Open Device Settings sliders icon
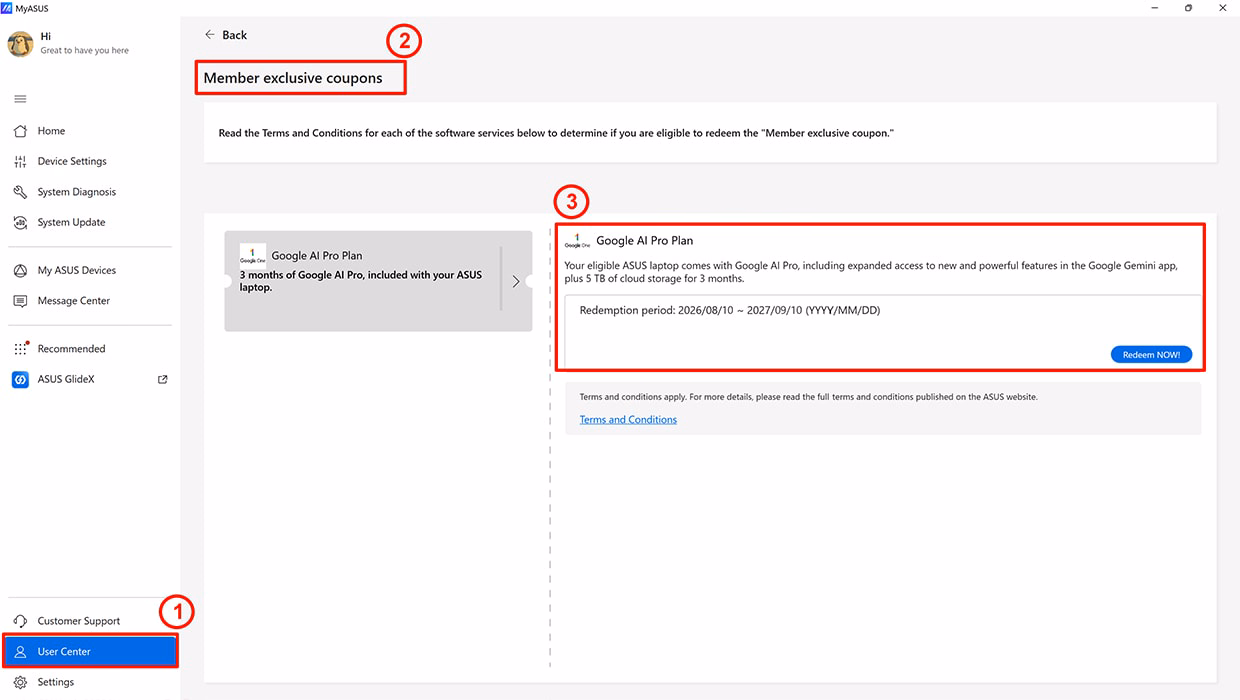This screenshot has height=700, width=1240. (20, 161)
